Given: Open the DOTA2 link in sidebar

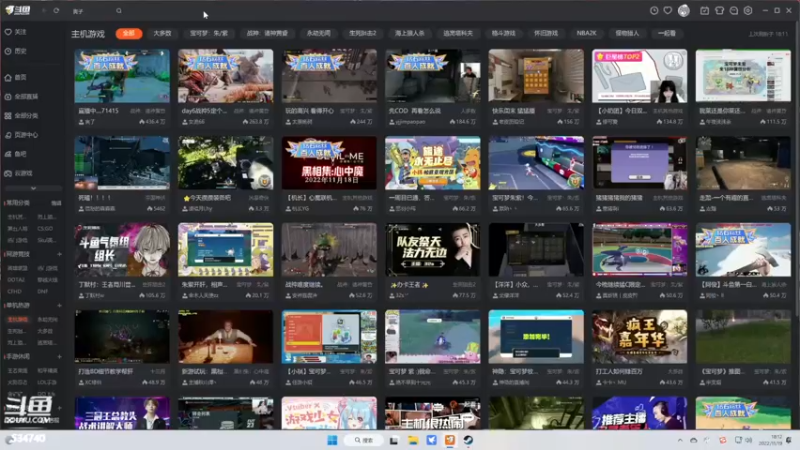Looking at the screenshot, I should [x=16, y=280].
